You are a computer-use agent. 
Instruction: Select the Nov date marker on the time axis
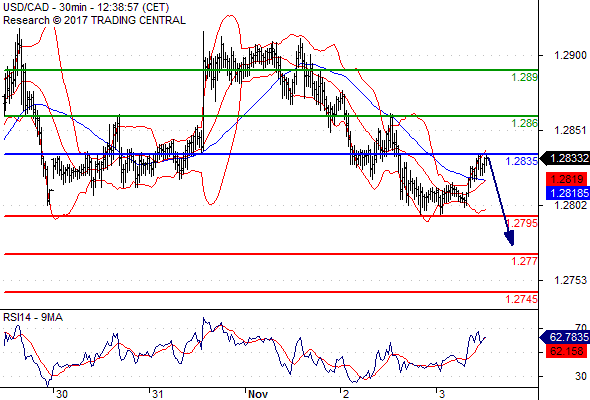[258, 394]
